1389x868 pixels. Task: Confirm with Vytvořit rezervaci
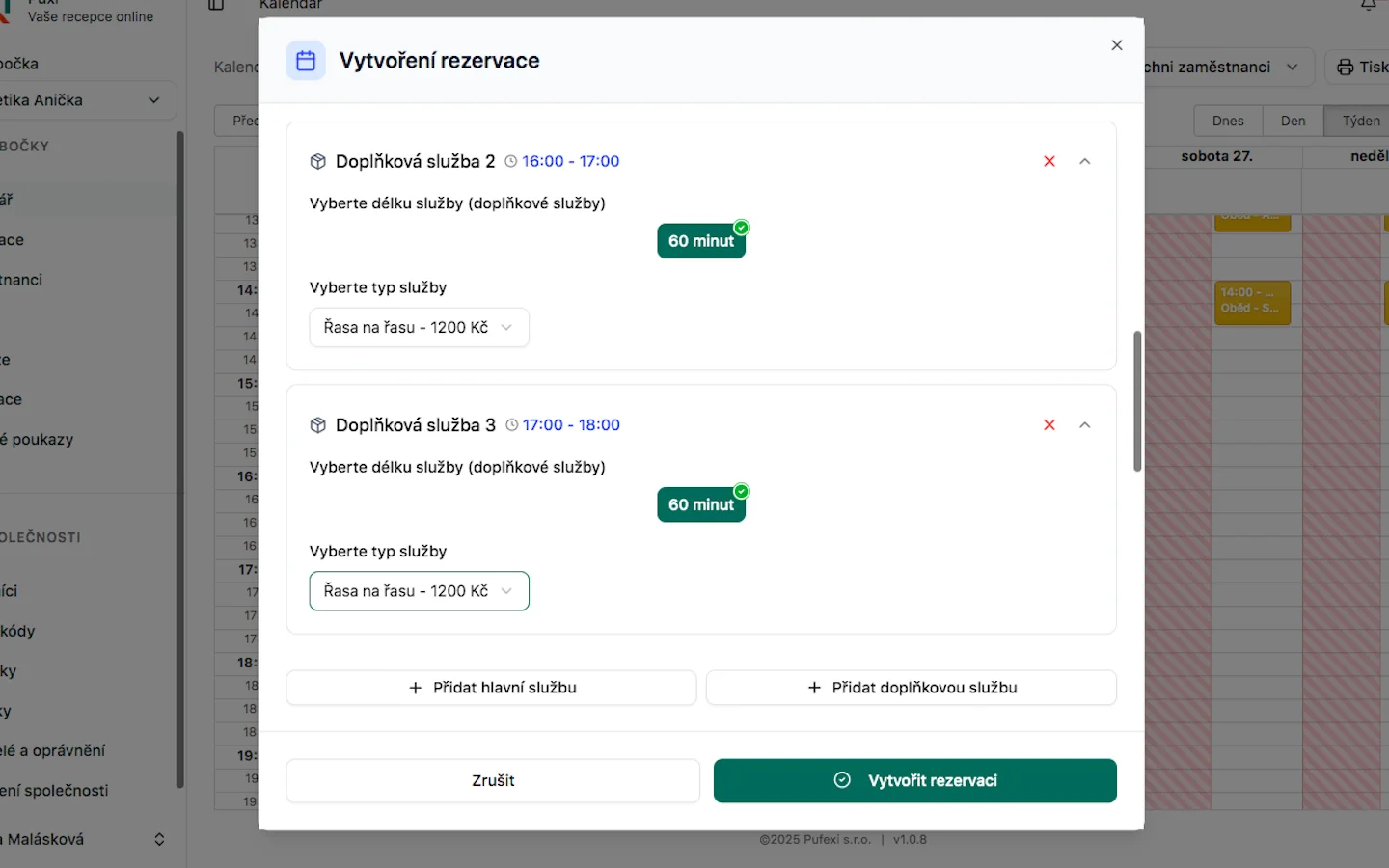coord(914,780)
